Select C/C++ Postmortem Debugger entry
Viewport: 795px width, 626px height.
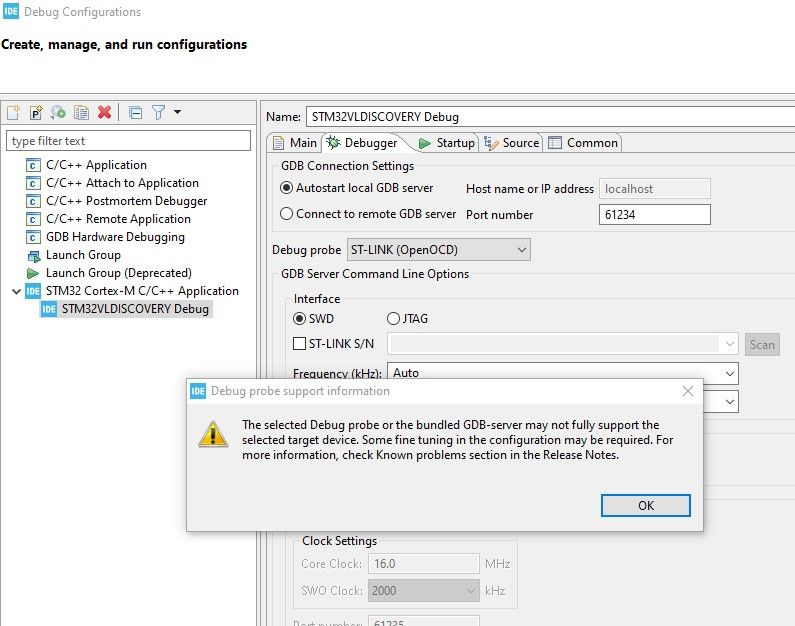126,201
